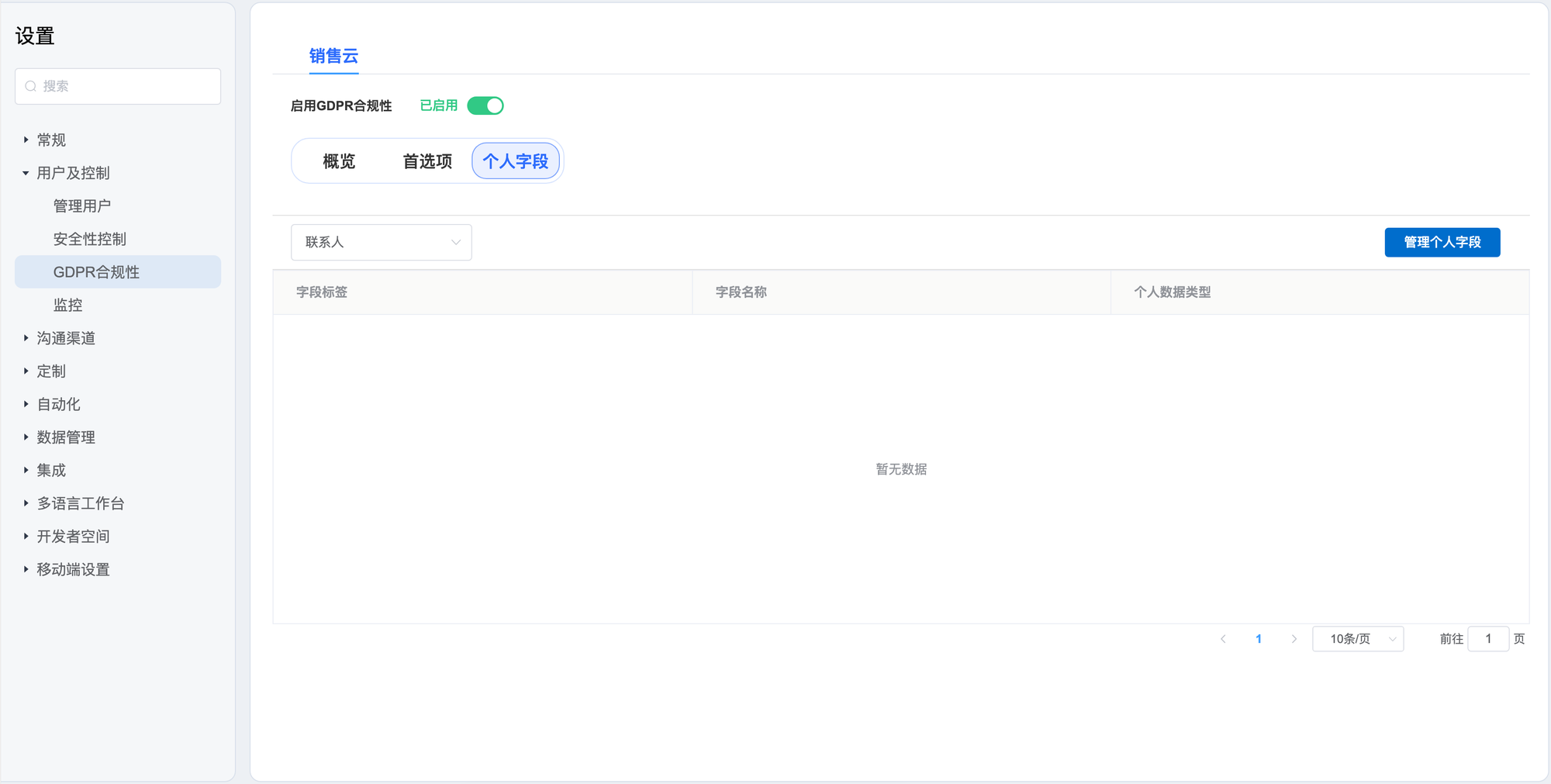Select the 个人字段 tab
Viewport: 1551px width, 784px height.
(x=516, y=161)
